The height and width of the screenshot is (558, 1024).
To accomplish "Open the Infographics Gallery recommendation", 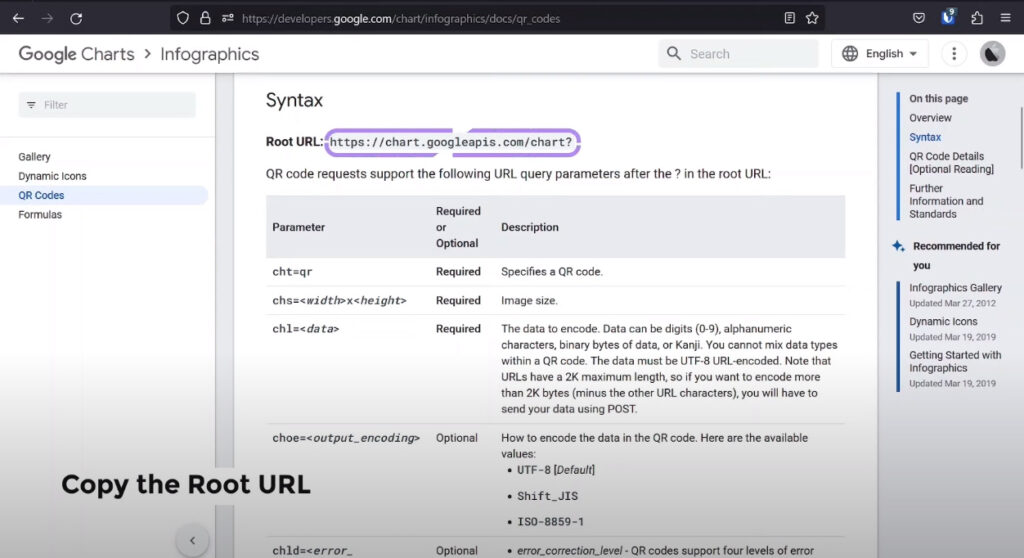I will pos(955,287).
